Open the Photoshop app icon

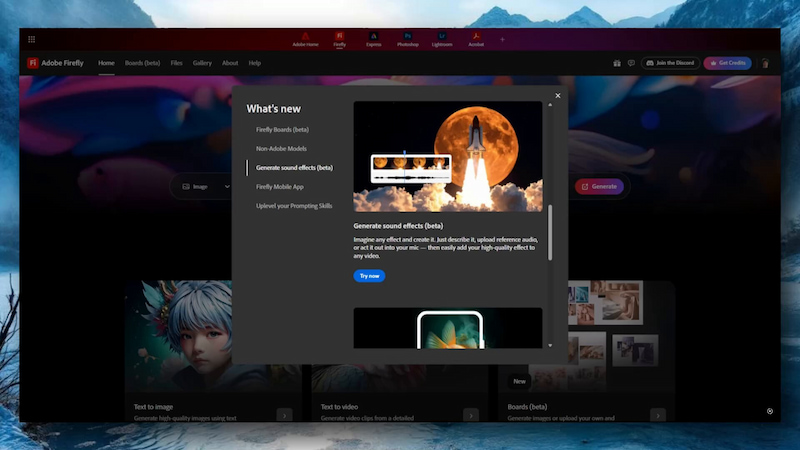point(408,39)
